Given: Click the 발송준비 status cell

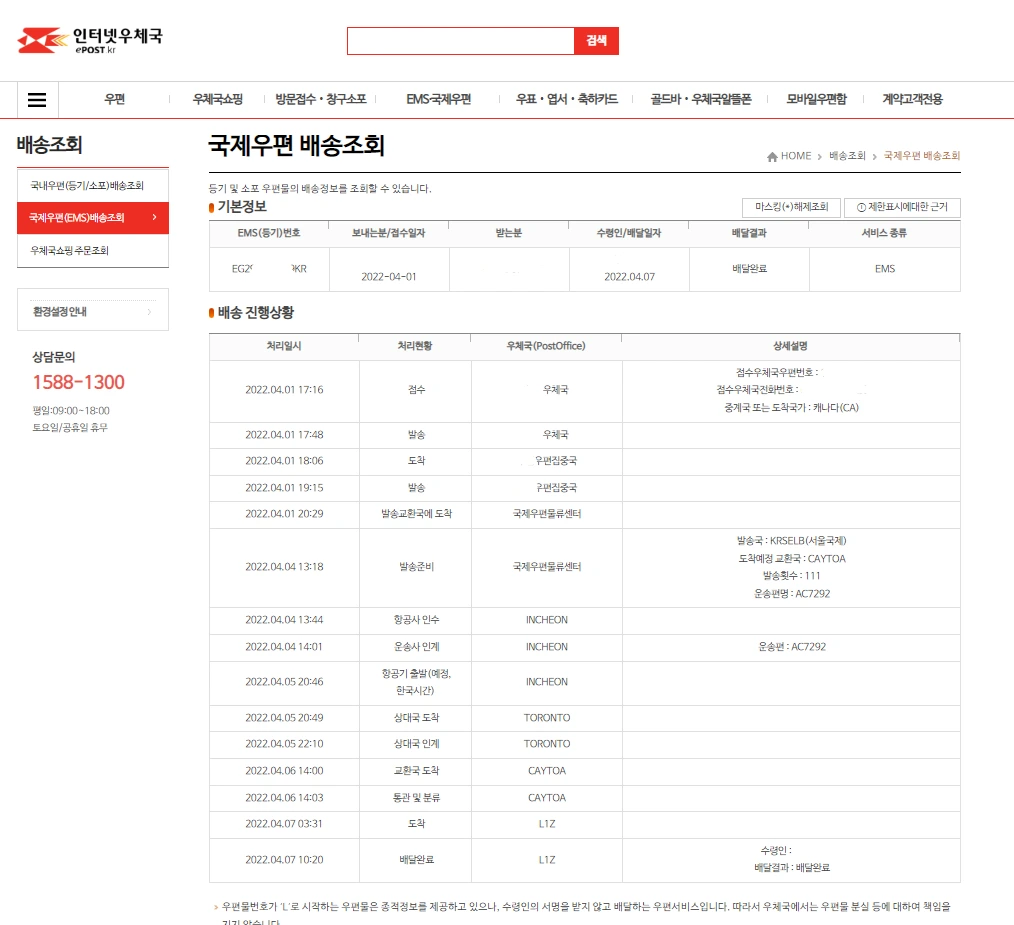Looking at the screenshot, I should 416,567.
